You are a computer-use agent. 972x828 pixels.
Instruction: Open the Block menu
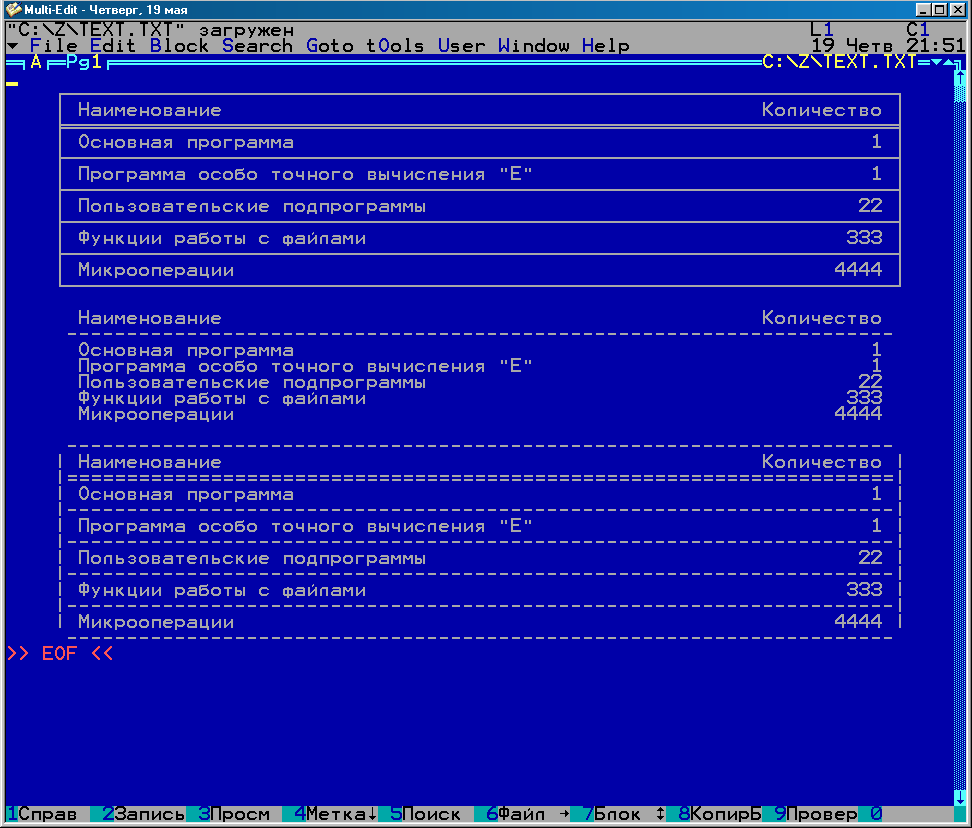179,46
